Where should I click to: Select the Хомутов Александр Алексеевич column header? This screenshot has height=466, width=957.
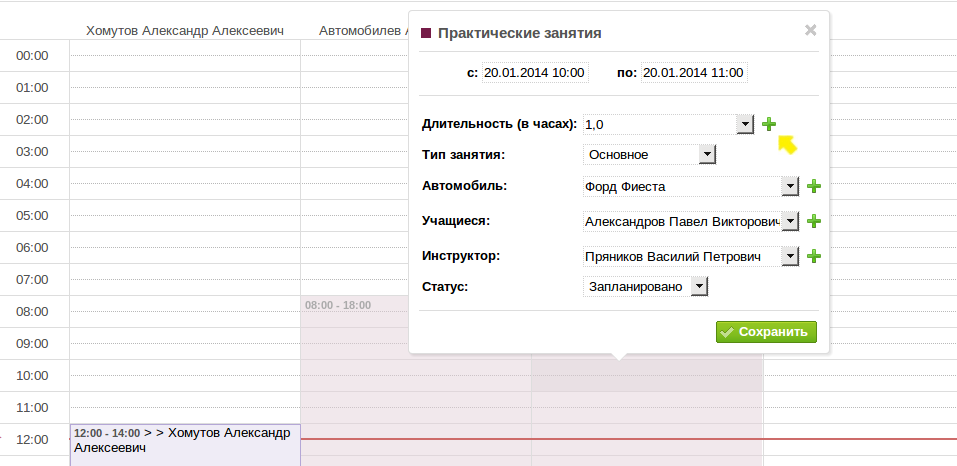[x=185, y=31]
